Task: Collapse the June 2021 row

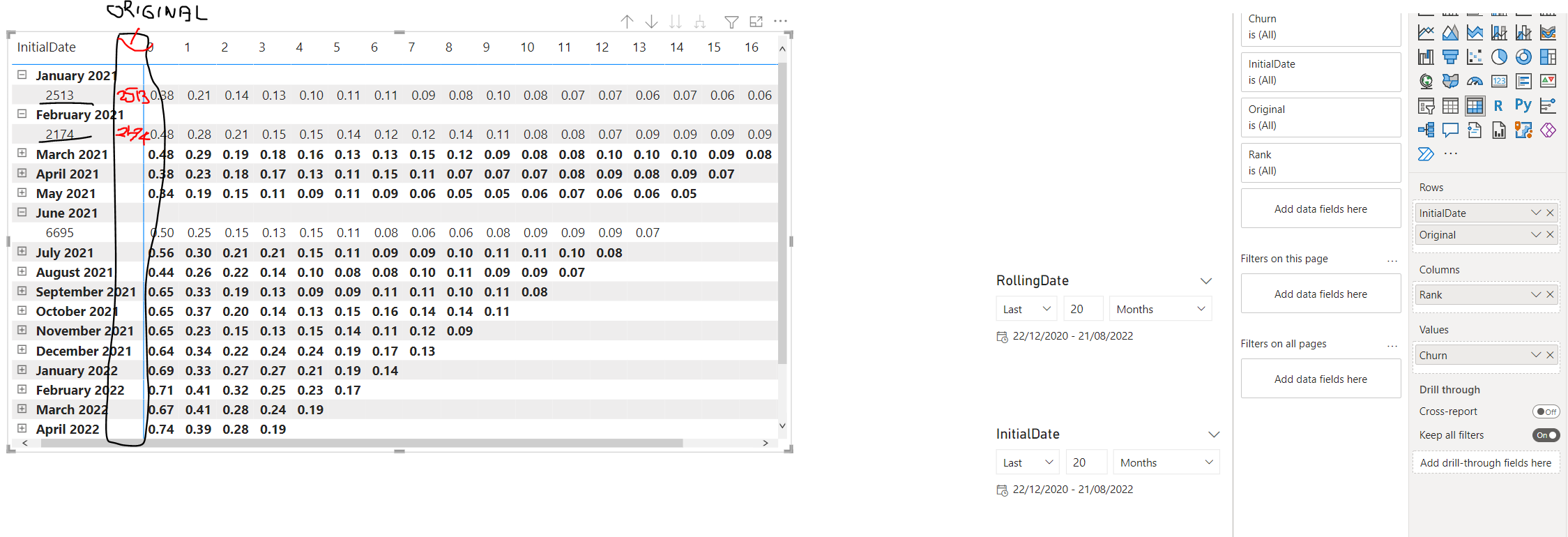Action: [22, 212]
